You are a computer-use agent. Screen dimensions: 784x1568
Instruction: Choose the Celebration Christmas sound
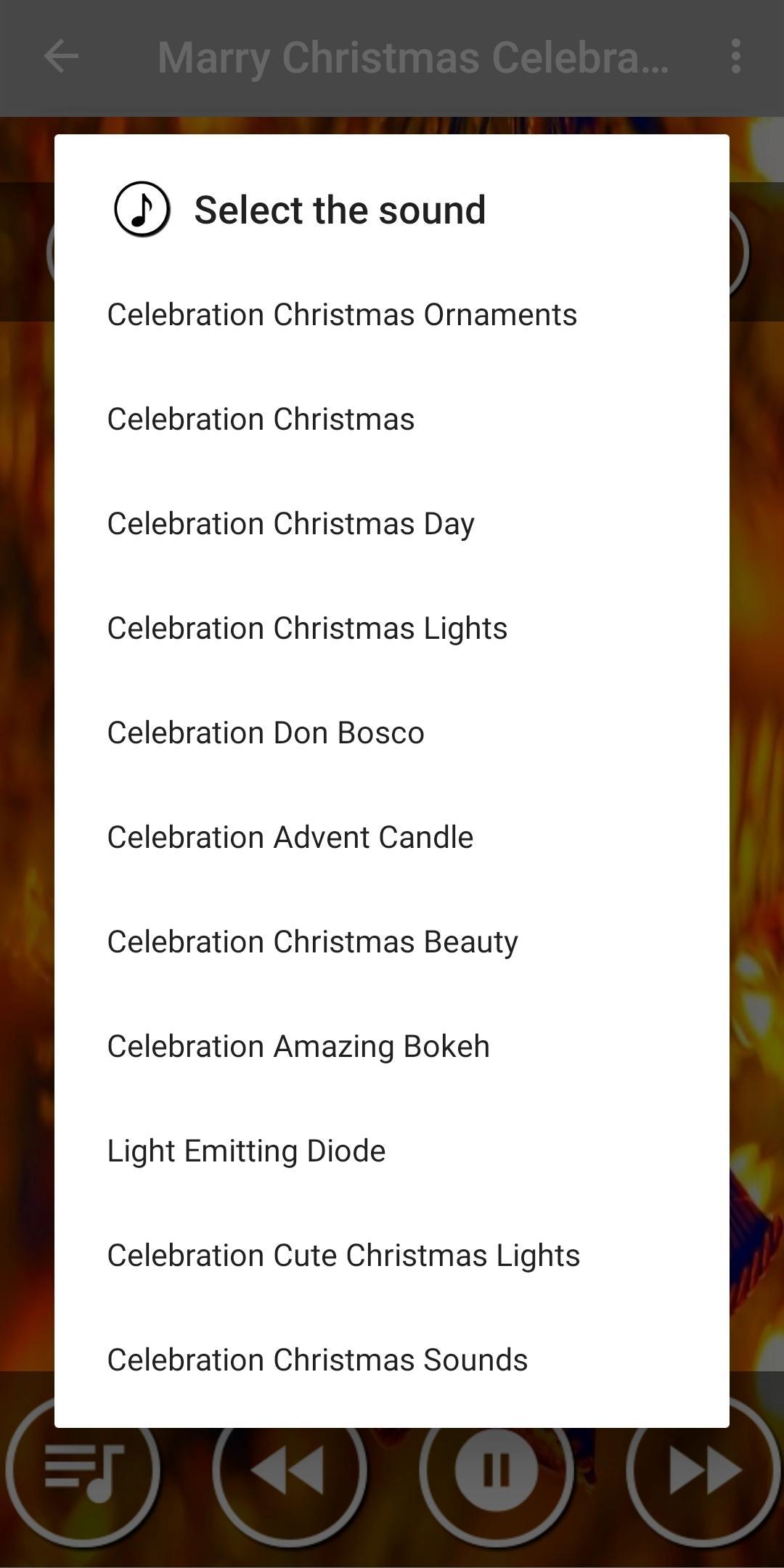click(392, 420)
